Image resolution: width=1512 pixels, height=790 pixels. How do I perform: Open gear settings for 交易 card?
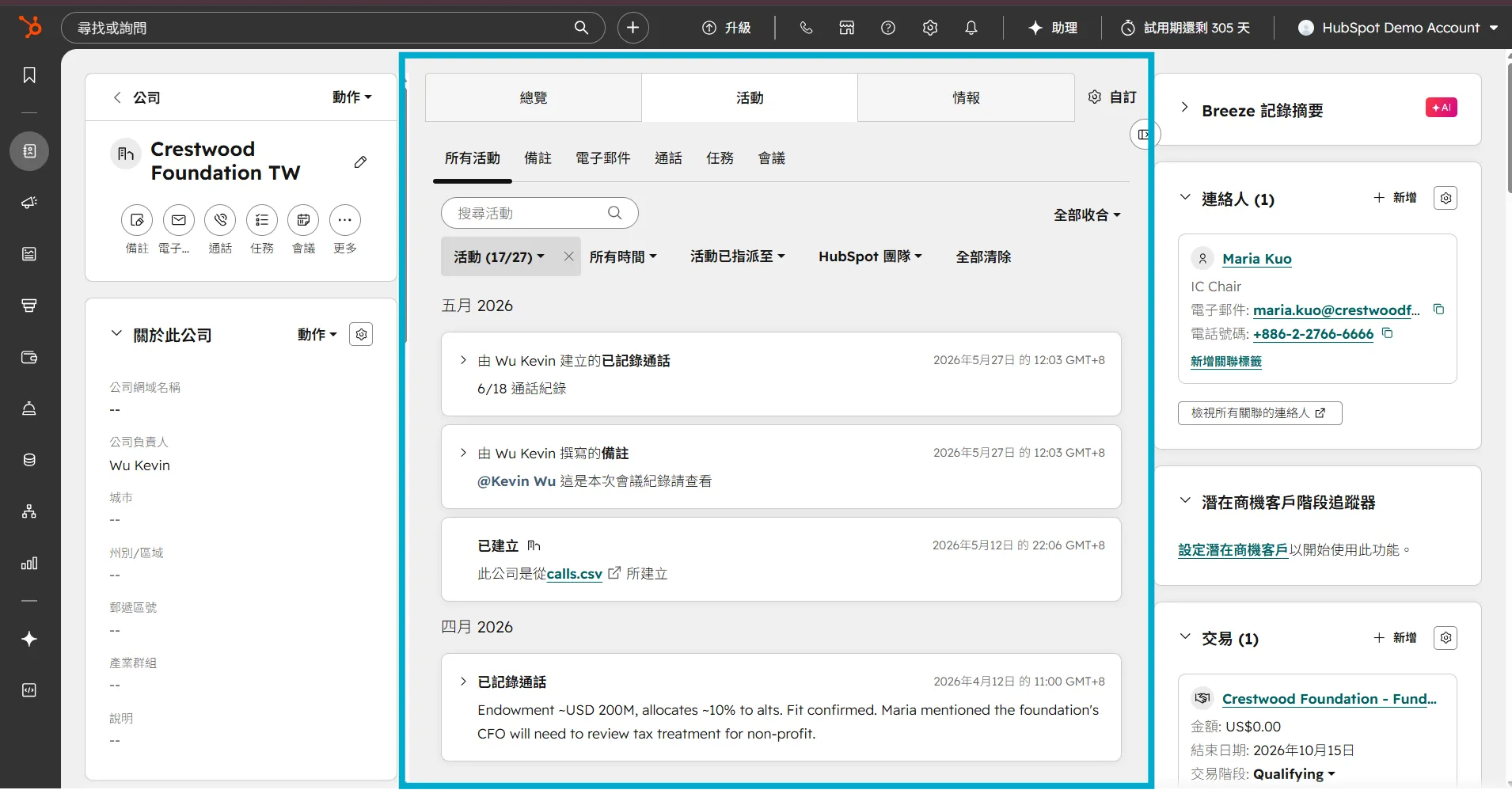[1446, 638]
